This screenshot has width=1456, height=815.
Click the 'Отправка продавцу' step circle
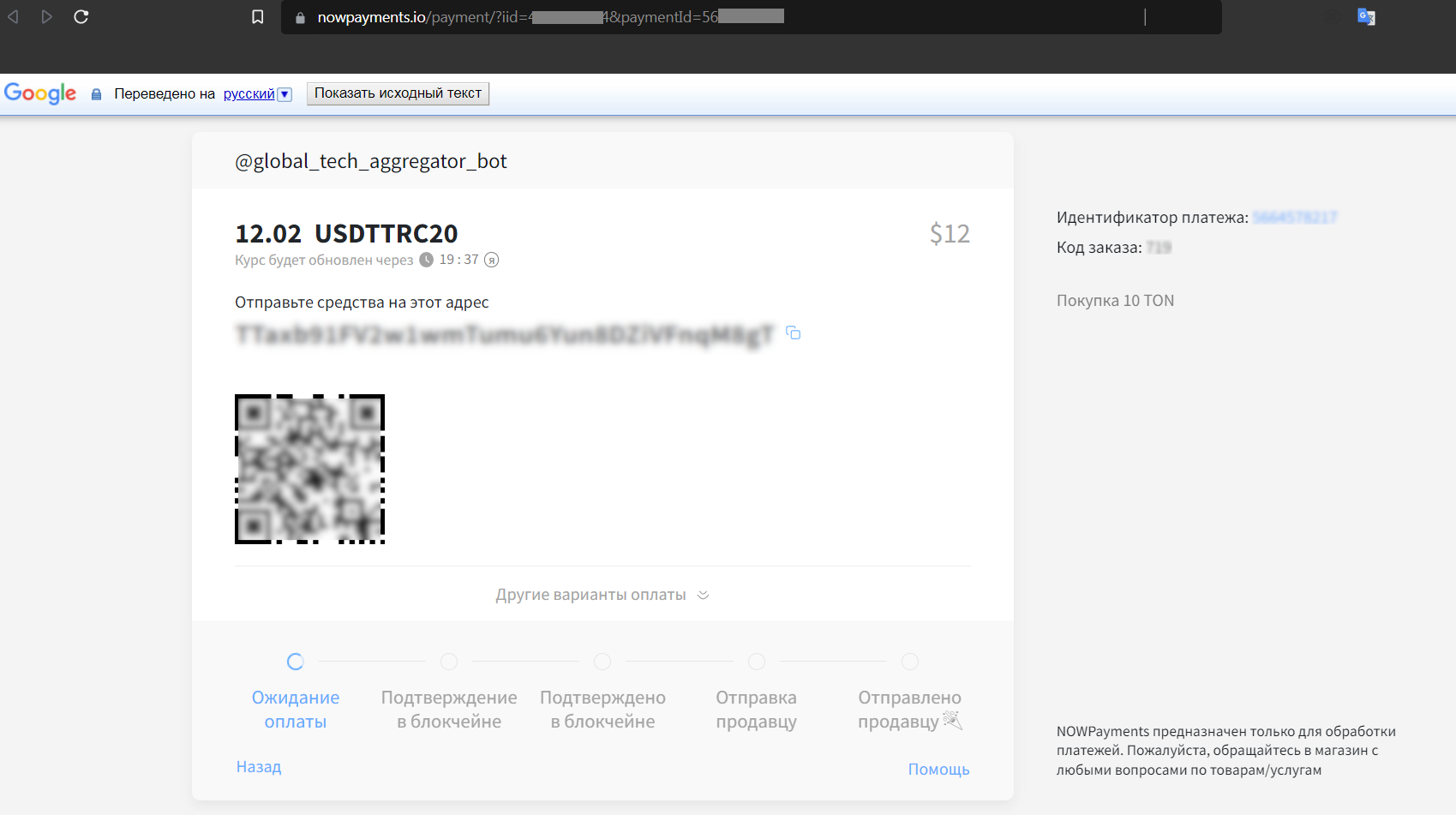(757, 662)
